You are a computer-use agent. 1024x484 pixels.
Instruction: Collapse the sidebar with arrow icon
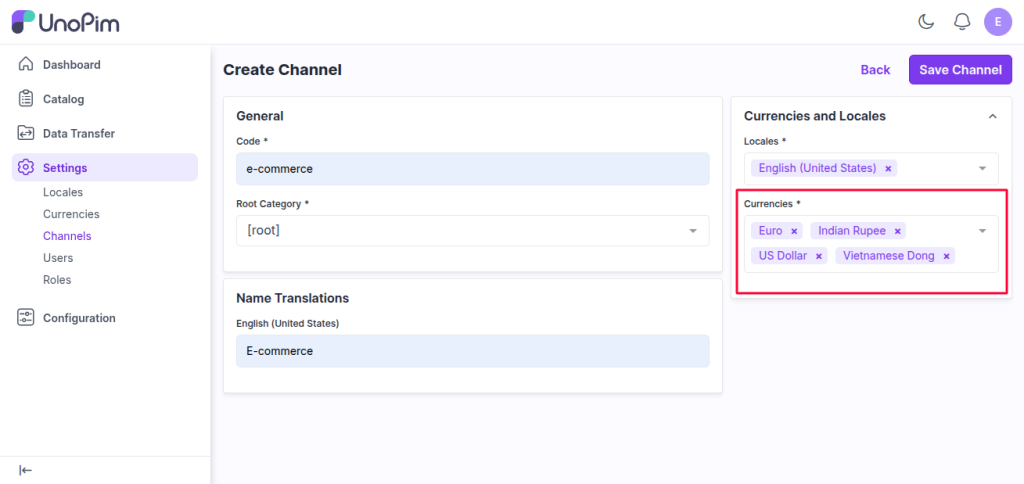point(26,470)
